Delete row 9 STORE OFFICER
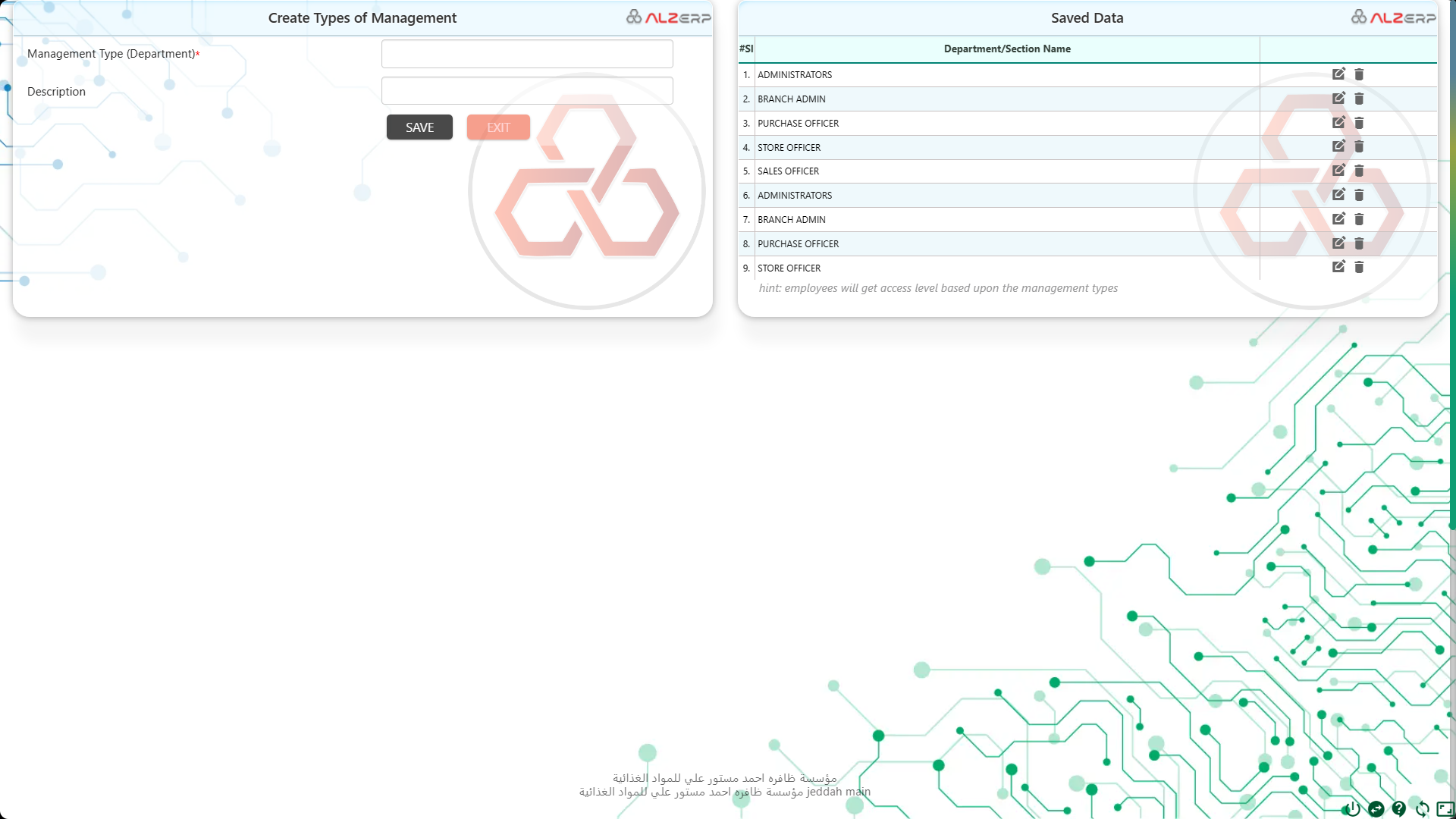 click(1359, 267)
